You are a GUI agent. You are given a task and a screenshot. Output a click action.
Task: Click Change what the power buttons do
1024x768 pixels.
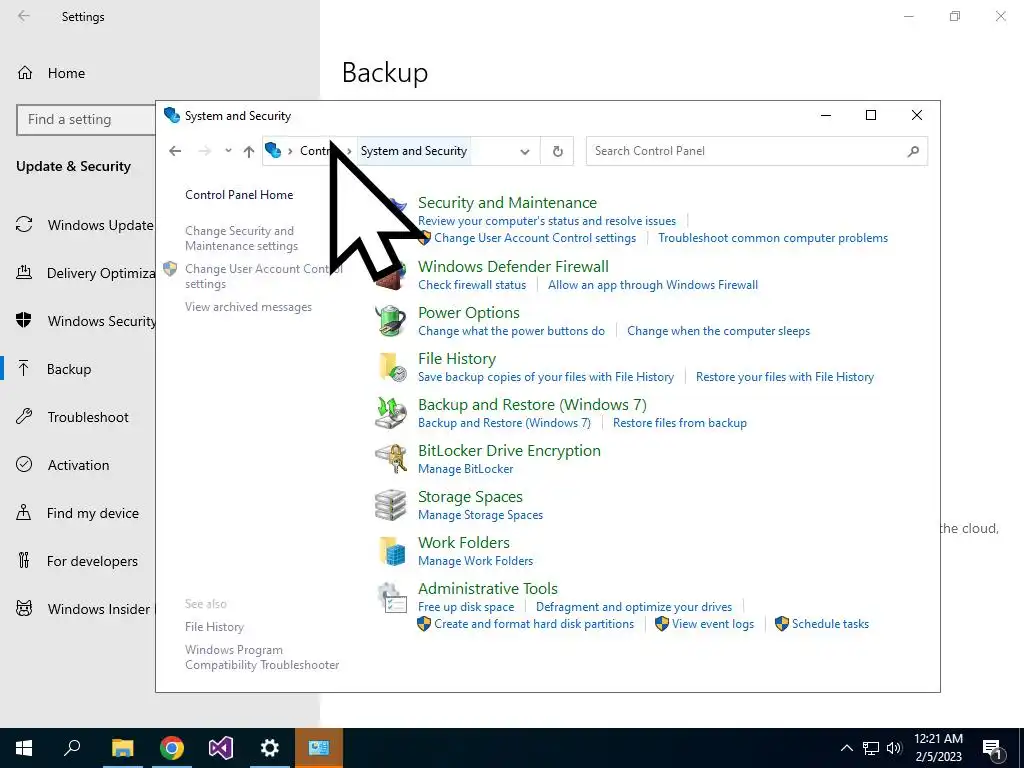click(x=511, y=330)
